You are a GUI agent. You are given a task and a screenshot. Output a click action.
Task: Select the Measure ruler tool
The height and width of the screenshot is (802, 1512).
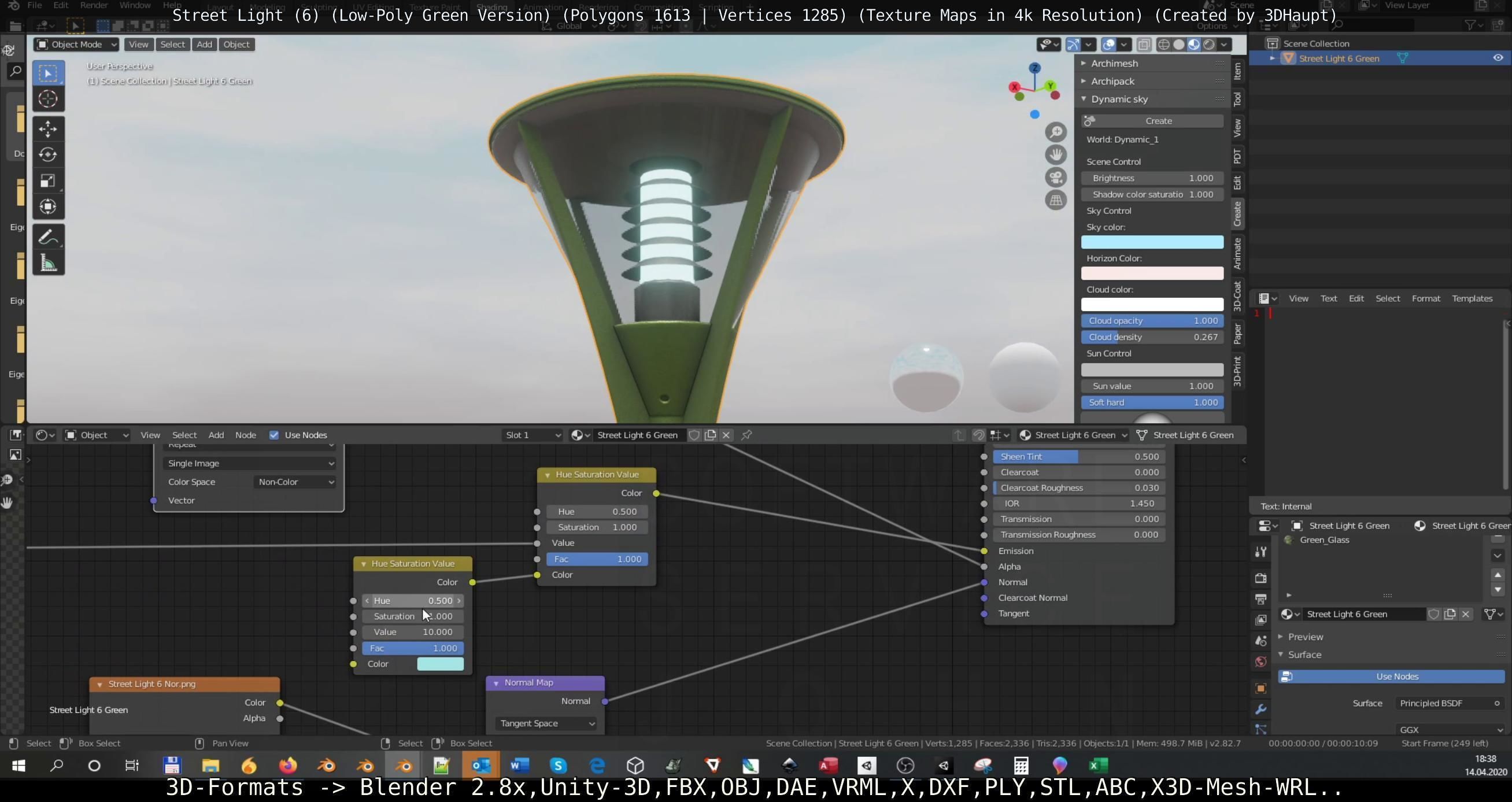tap(48, 263)
